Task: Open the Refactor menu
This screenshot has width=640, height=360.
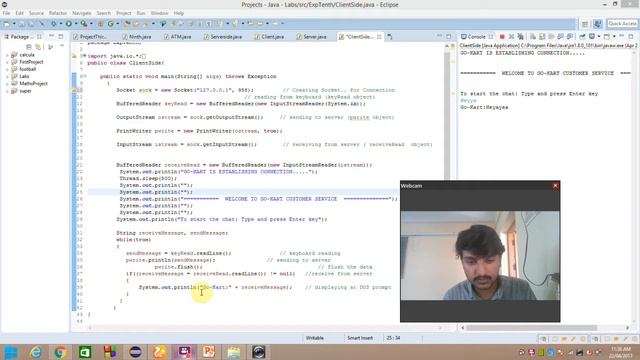Action: point(58,13)
